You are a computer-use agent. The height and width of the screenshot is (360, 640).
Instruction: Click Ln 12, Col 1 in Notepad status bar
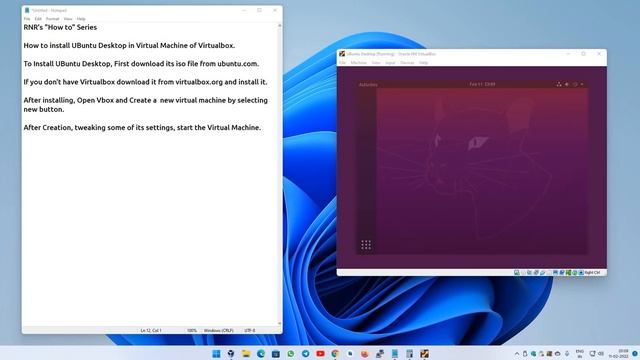tap(151, 331)
